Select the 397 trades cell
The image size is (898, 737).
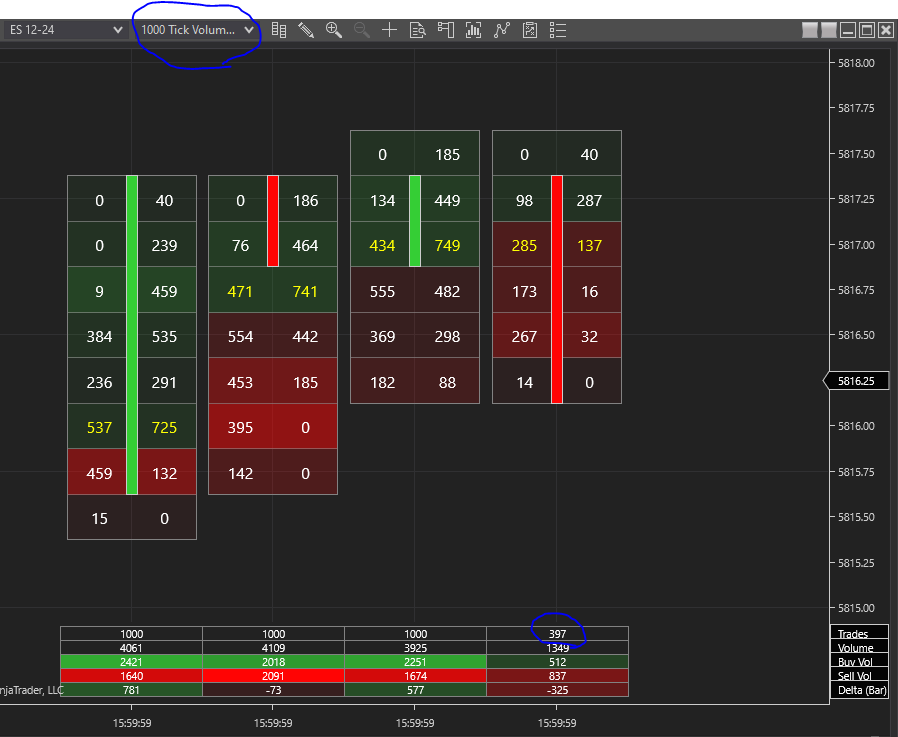(x=557, y=634)
